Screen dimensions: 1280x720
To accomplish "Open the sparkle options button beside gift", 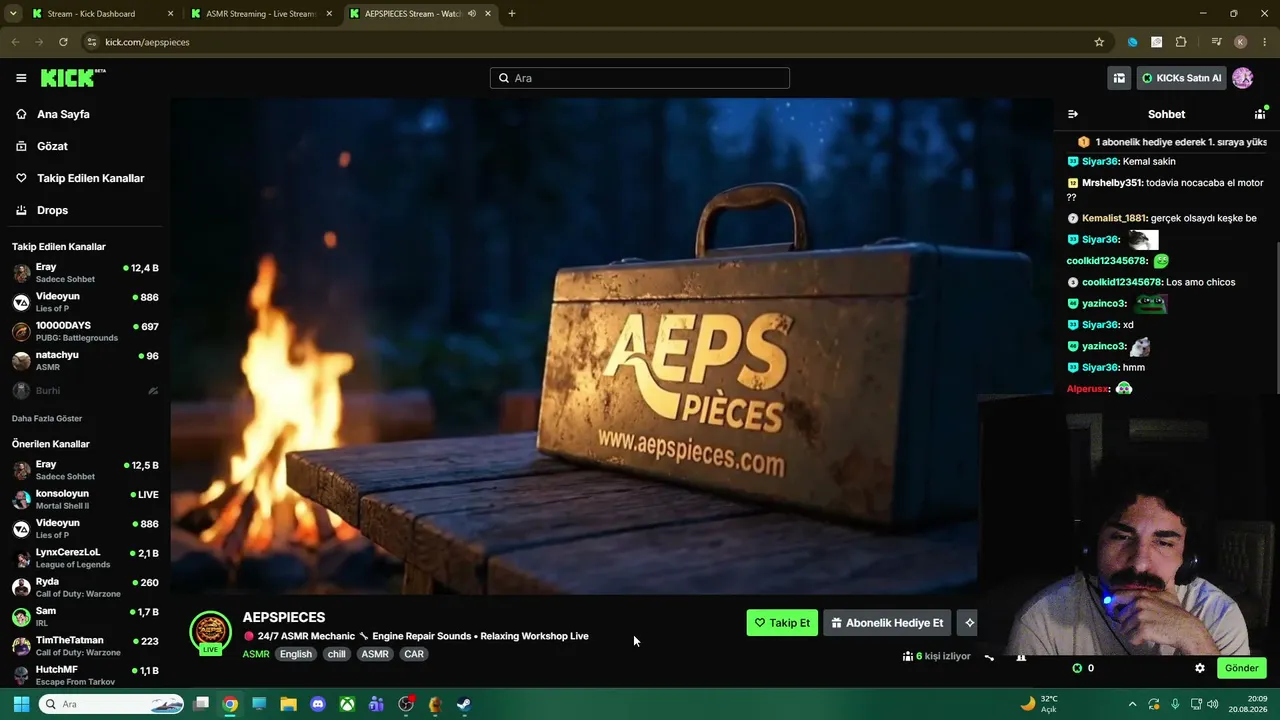I will coord(968,623).
